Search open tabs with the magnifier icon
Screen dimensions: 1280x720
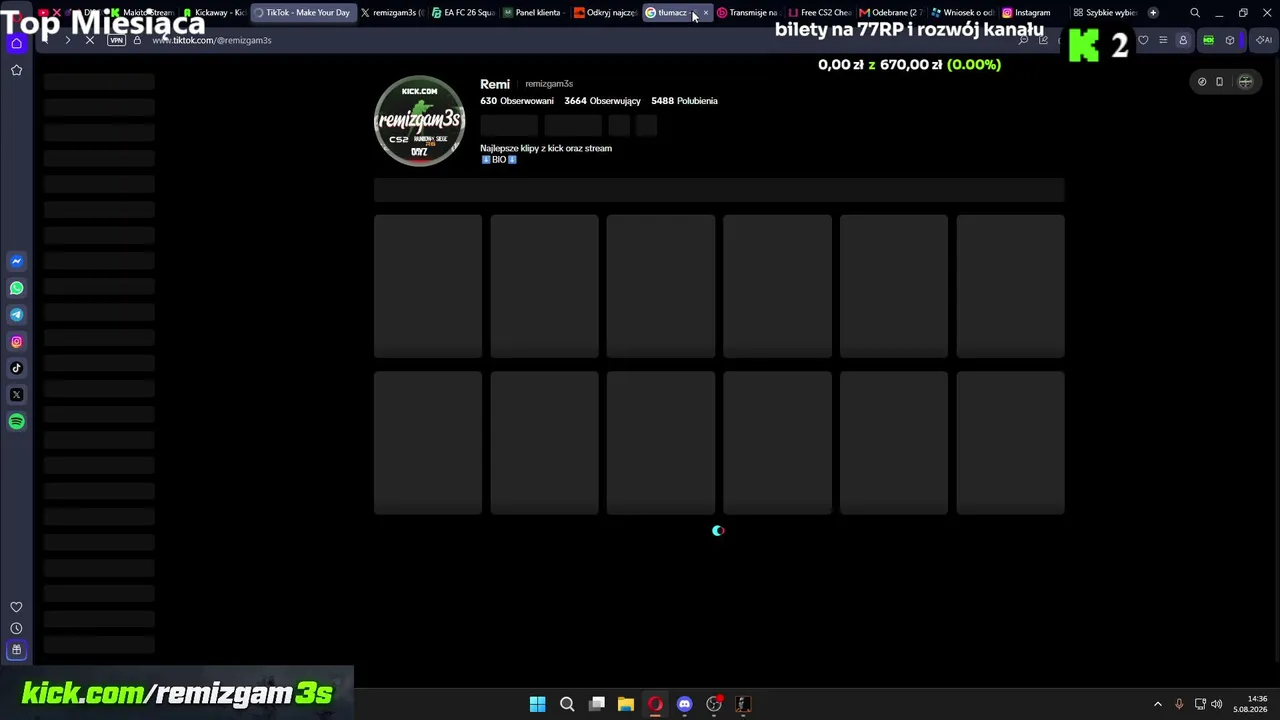[1195, 13]
